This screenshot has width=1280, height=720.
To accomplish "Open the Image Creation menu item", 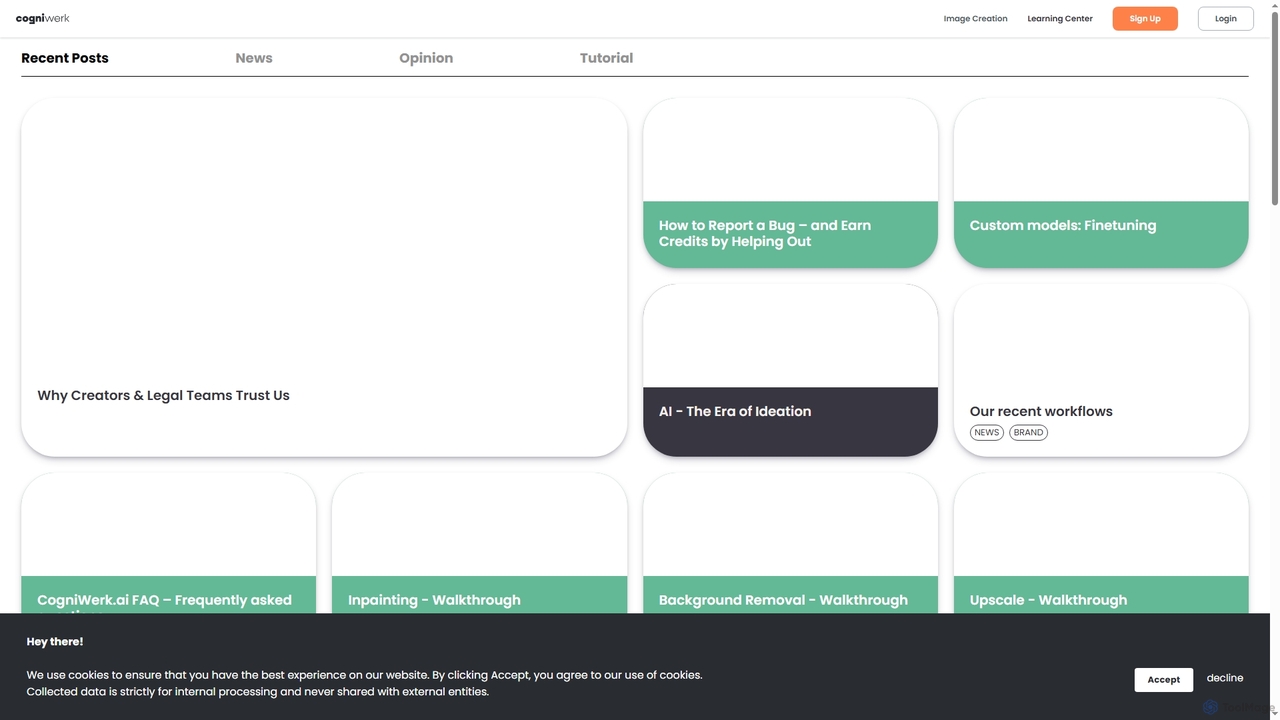I will click(975, 18).
